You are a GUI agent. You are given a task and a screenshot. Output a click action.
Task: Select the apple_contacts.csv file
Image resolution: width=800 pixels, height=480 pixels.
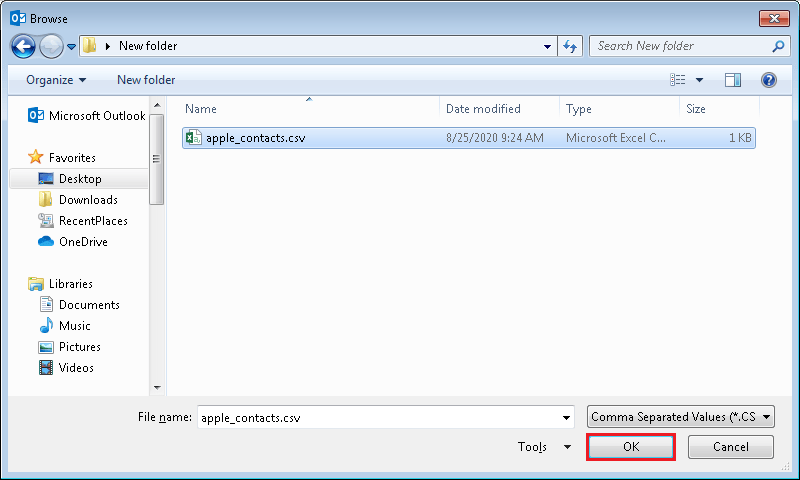[x=468, y=138]
